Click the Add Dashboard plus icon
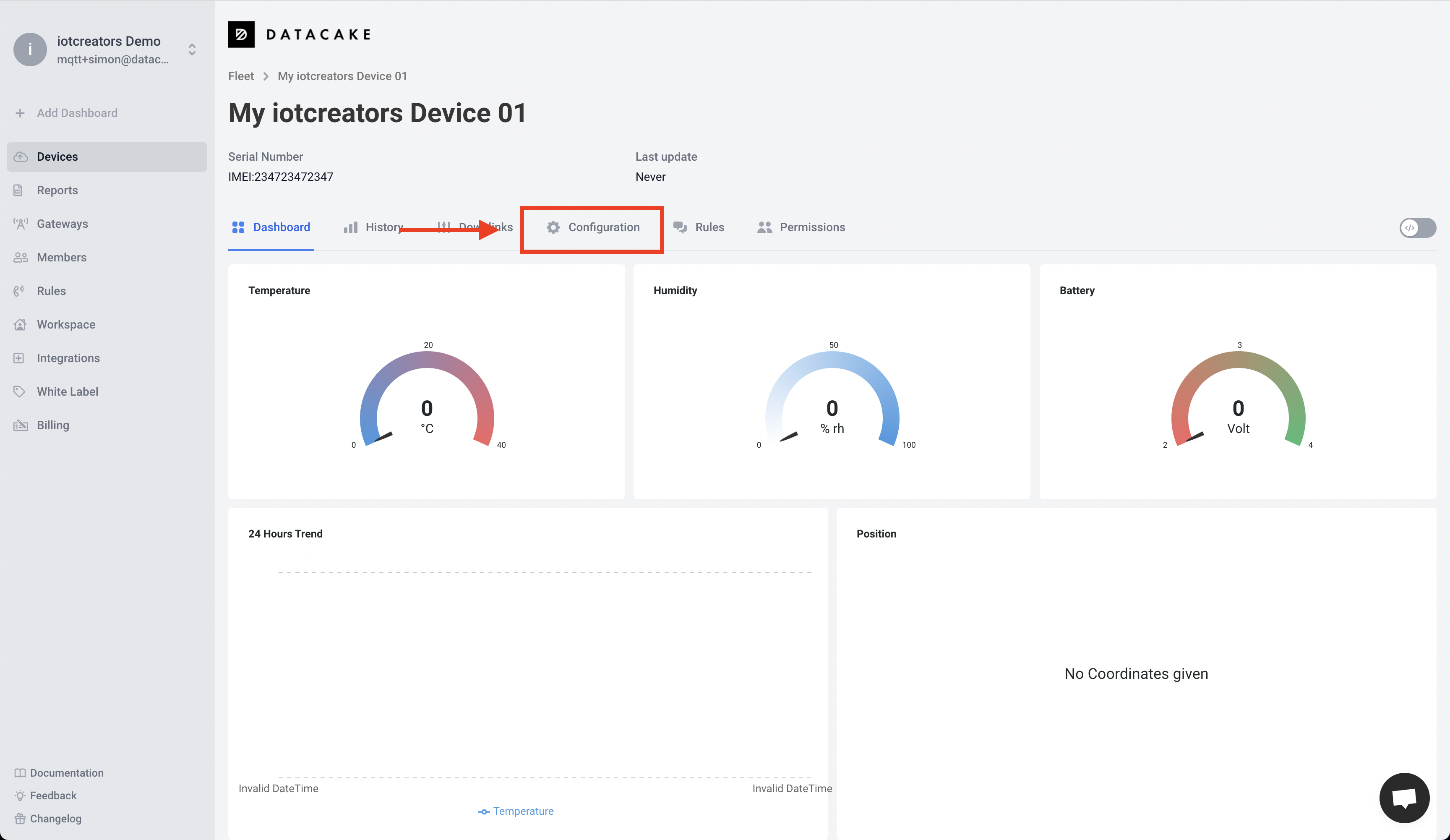Viewport: 1450px width, 840px height. point(20,113)
